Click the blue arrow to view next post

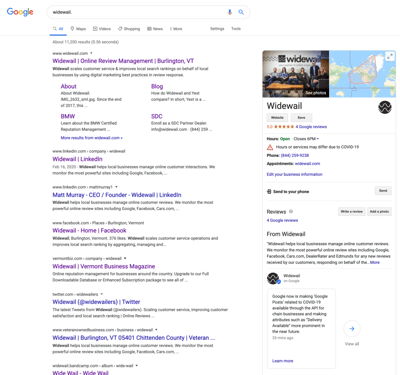click(352, 329)
